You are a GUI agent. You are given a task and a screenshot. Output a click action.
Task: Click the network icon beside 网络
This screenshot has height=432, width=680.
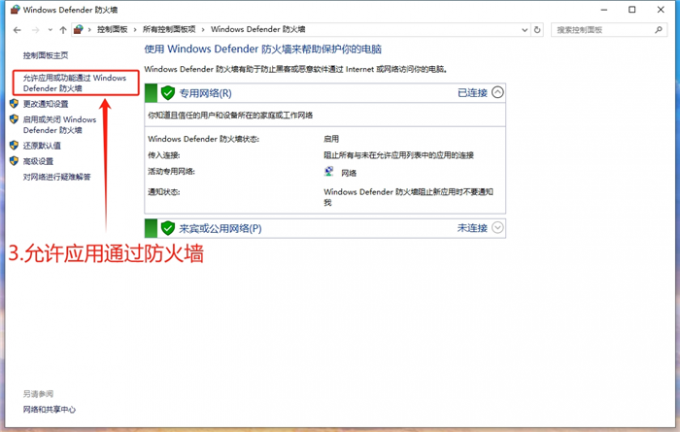(x=329, y=172)
